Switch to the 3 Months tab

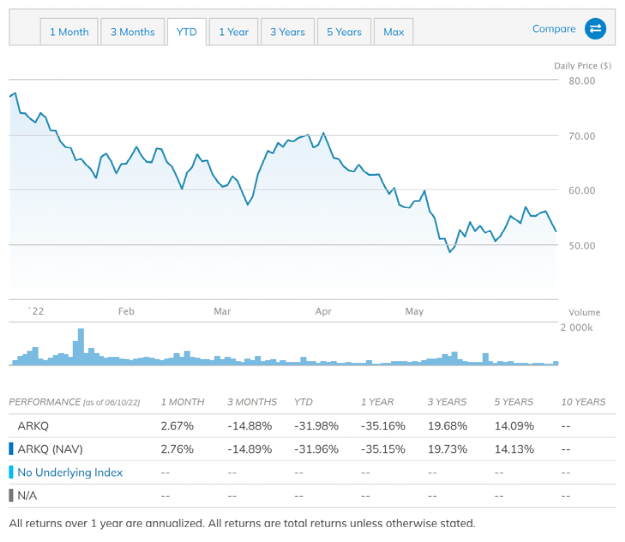[x=133, y=32]
